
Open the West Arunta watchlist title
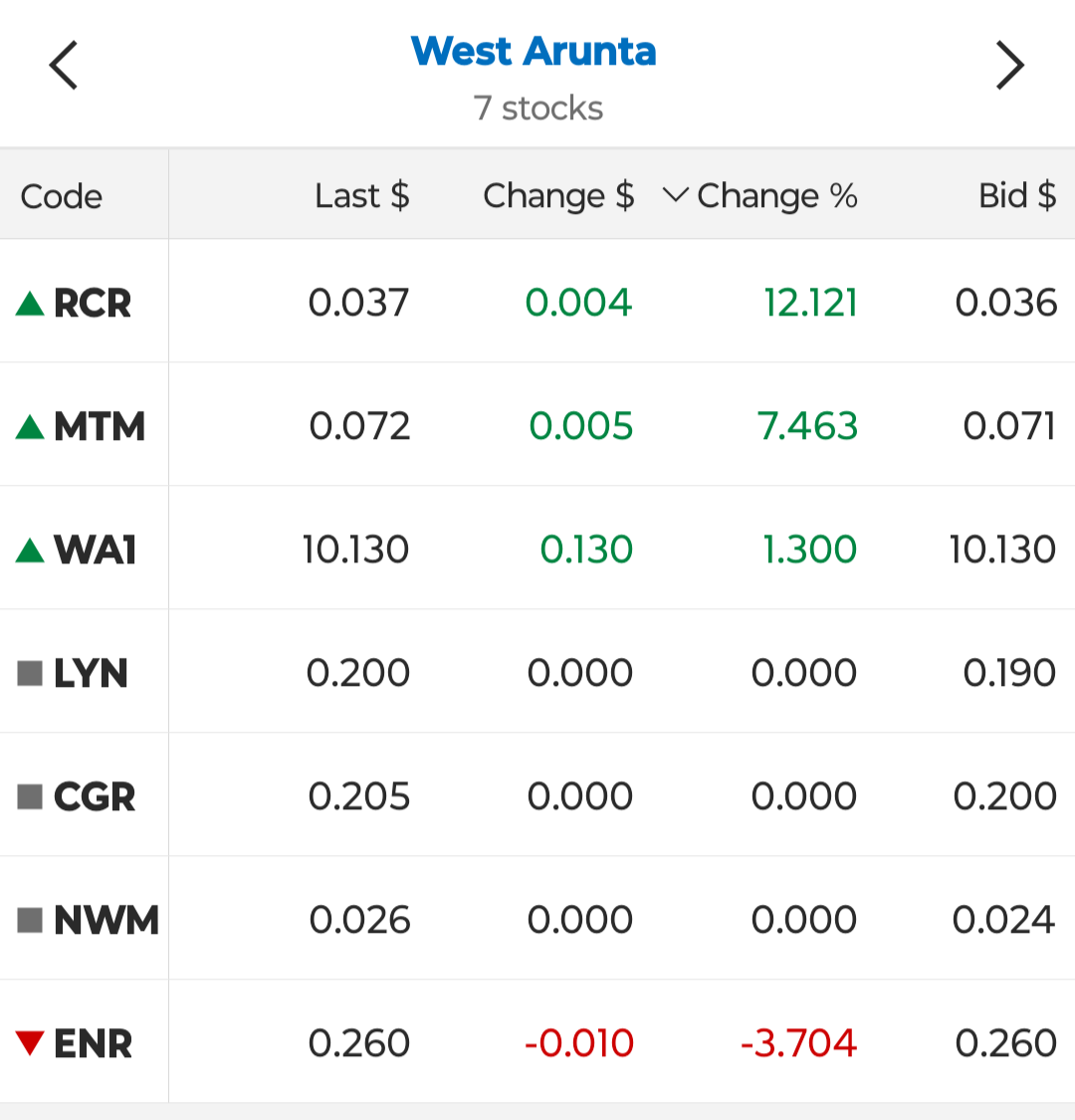[534, 52]
